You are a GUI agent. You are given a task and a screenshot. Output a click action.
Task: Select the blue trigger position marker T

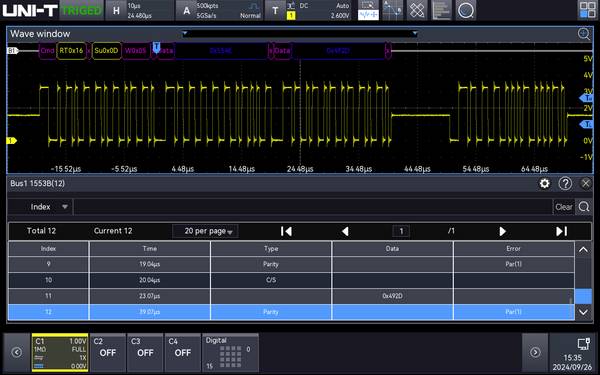156,47
